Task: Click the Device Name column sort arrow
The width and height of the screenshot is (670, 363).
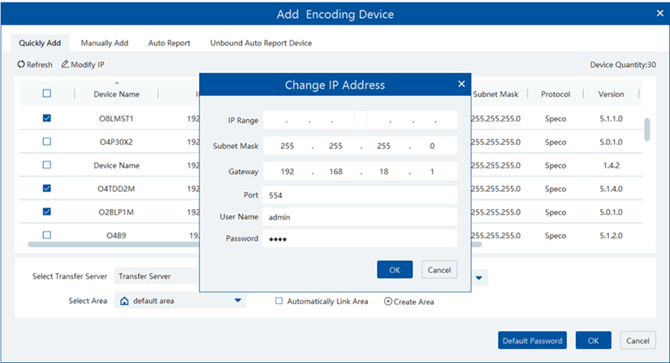Action: 117,83
